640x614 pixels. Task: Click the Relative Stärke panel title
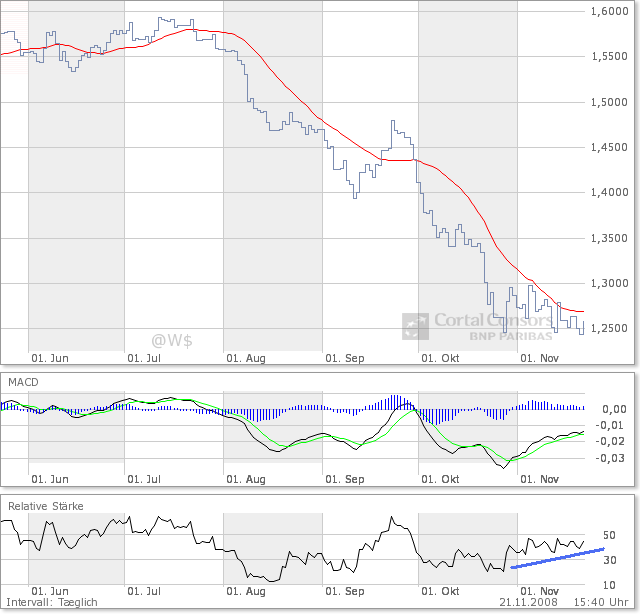click(x=46, y=507)
